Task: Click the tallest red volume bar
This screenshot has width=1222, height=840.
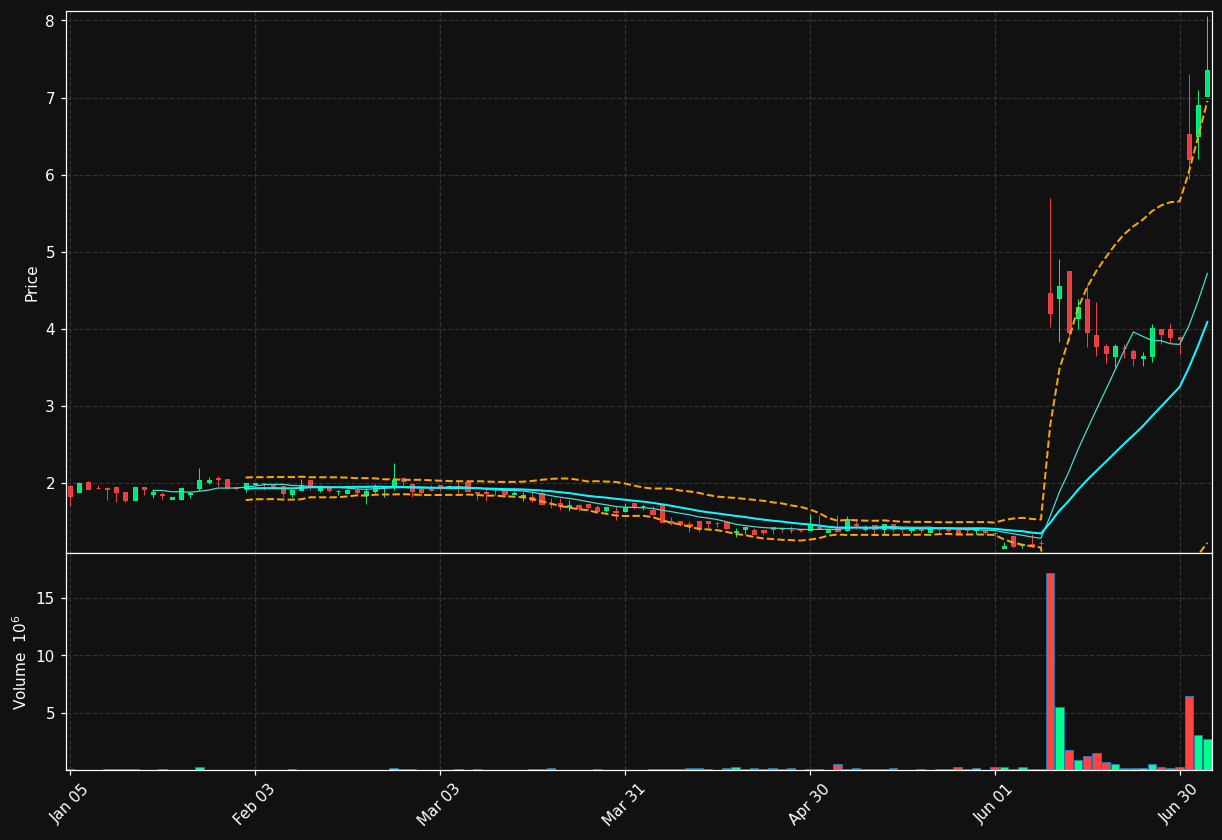Action: pyautogui.click(x=1050, y=671)
